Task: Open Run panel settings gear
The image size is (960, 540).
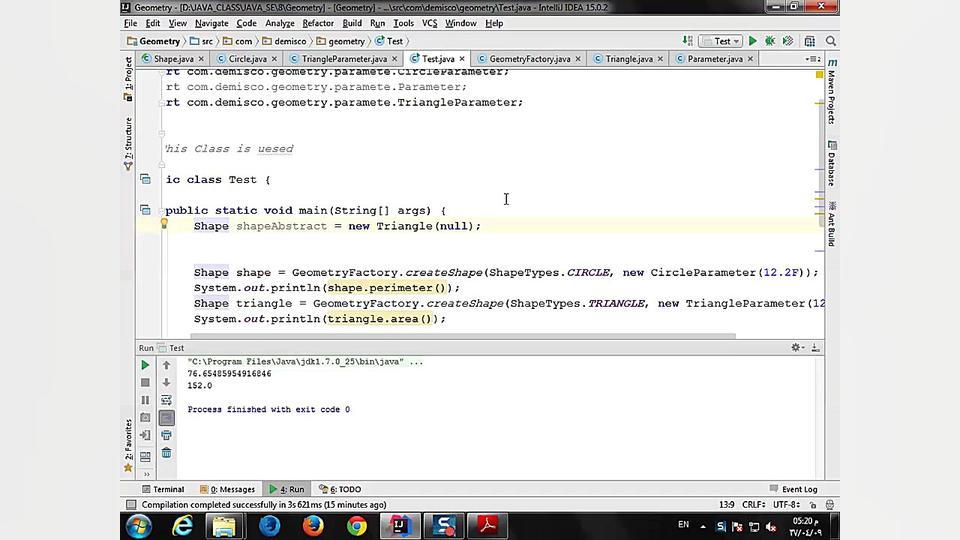Action: coord(796,347)
